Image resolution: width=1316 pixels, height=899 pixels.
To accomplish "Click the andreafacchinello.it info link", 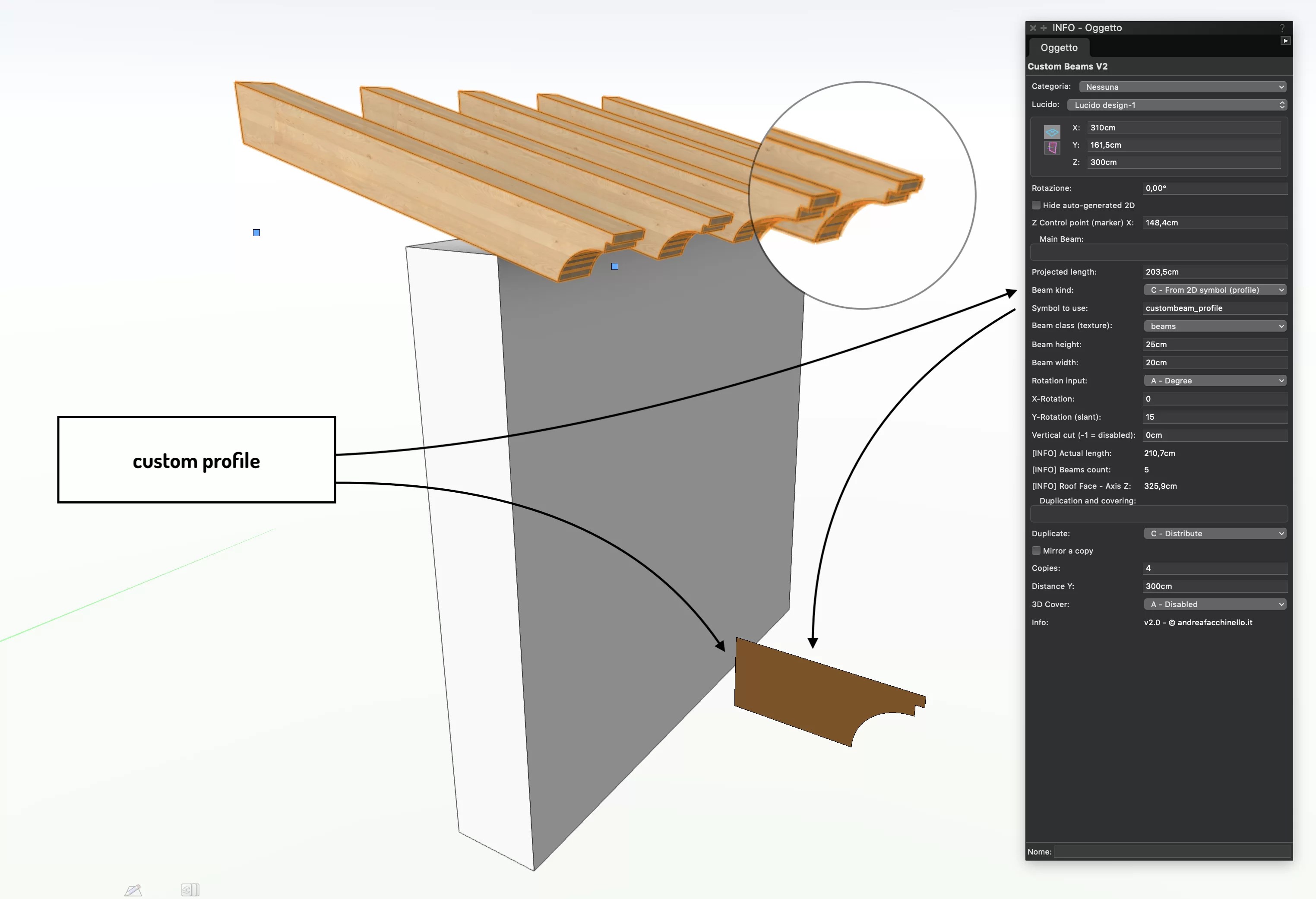I will coord(1198,622).
